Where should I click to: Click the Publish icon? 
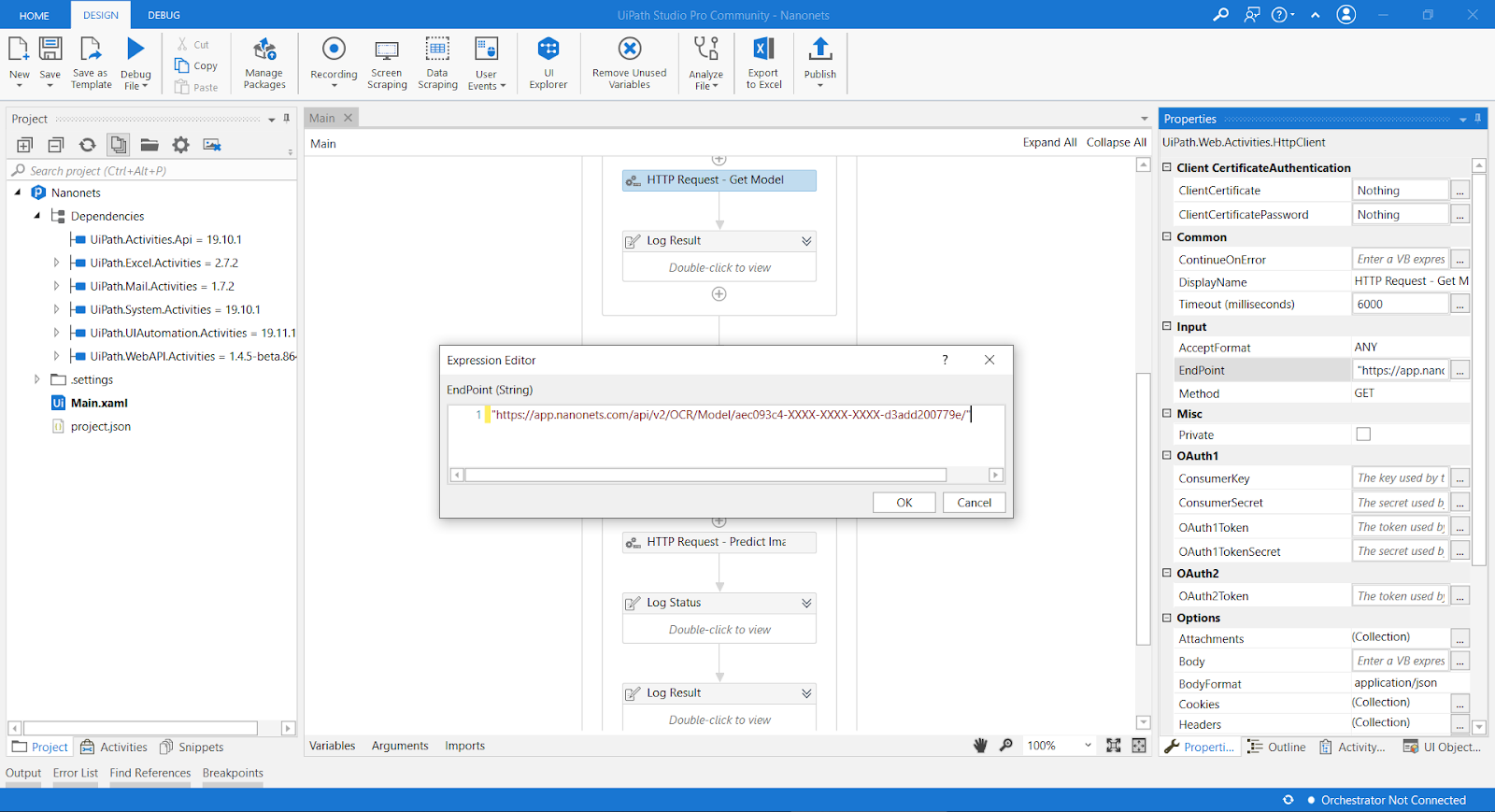point(820,50)
